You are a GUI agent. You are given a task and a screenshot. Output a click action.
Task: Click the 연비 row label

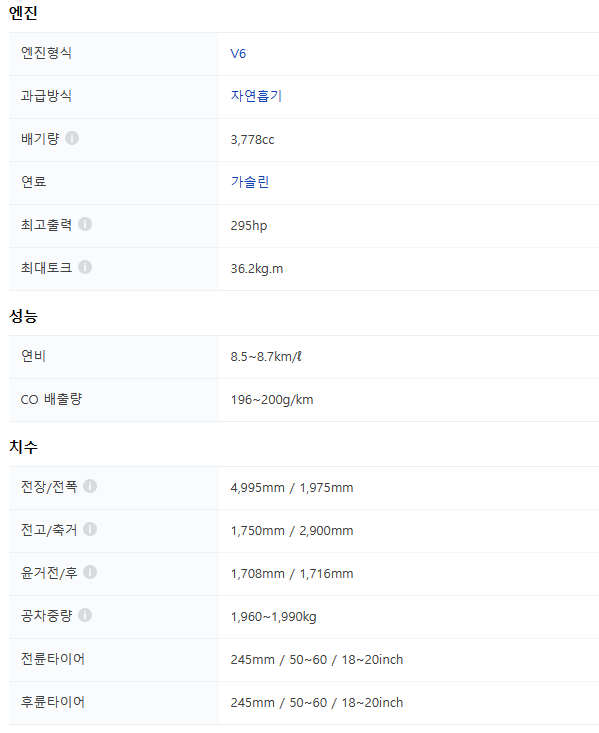[x=33, y=356]
